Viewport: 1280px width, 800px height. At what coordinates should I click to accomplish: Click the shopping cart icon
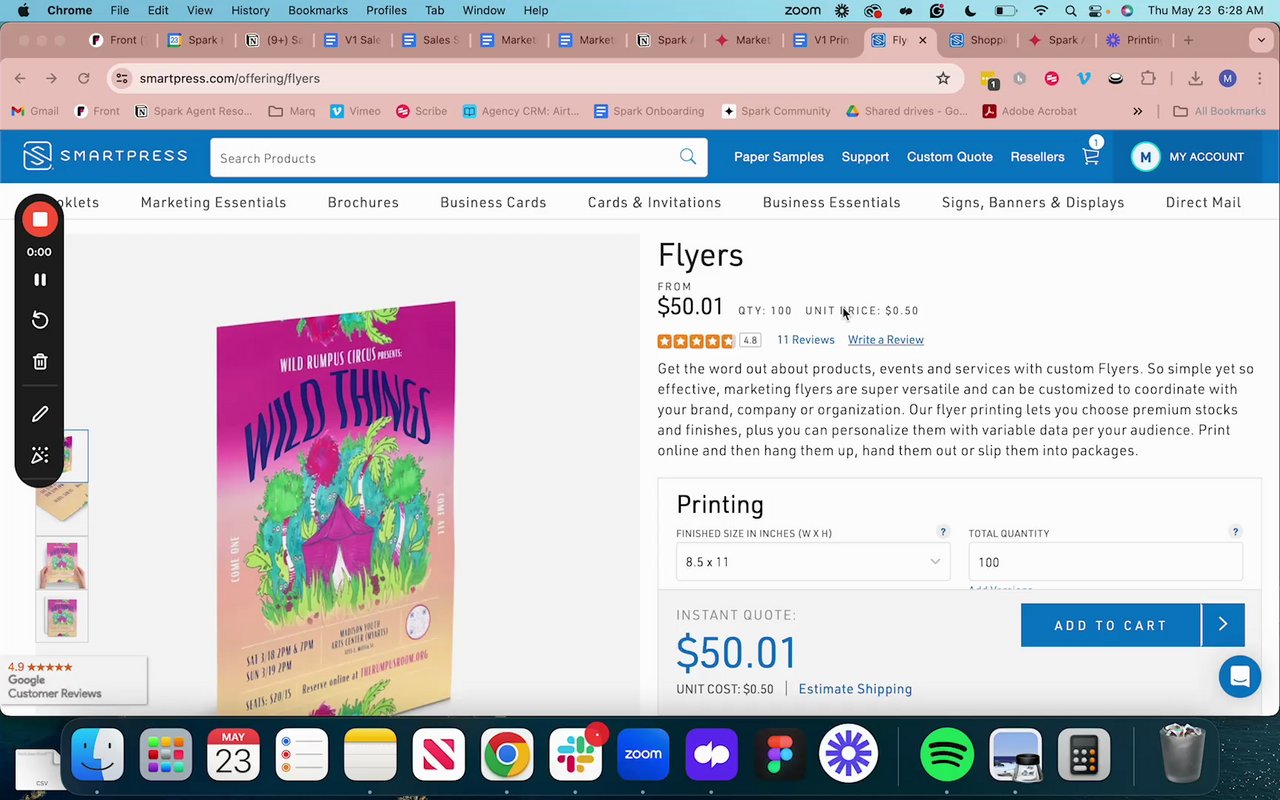pyautogui.click(x=1090, y=156)
